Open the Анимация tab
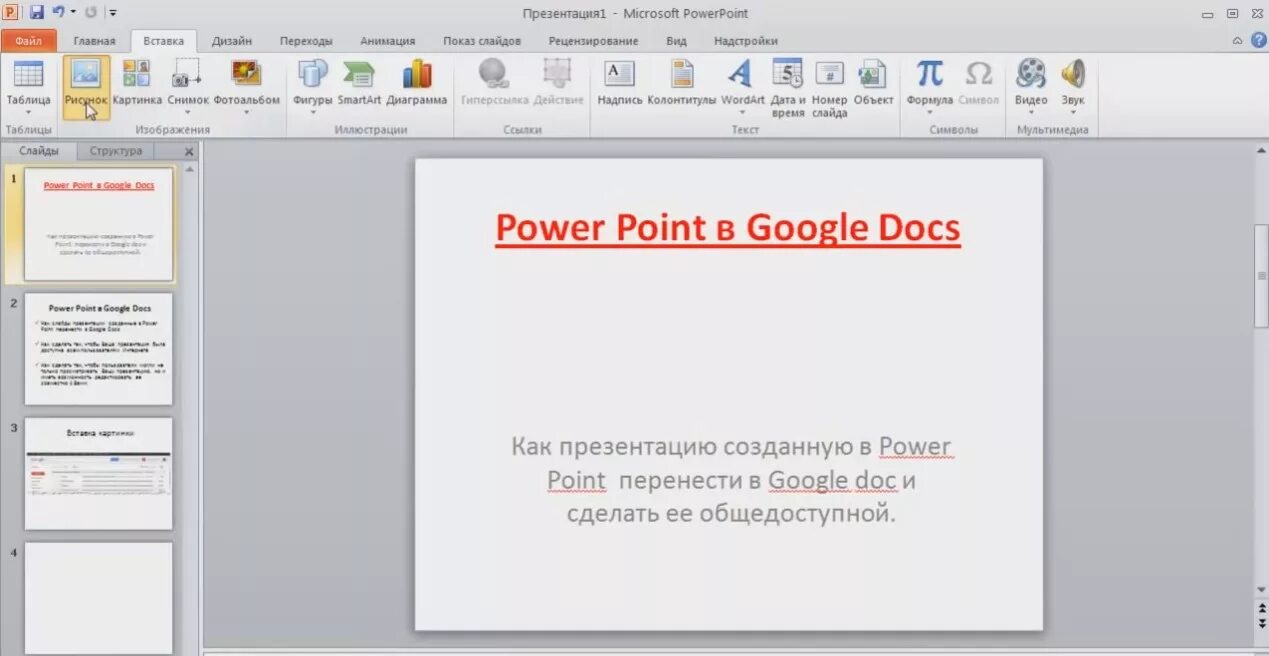The height and width of the screenshot is (656, 1269). [x=388, y=41]
